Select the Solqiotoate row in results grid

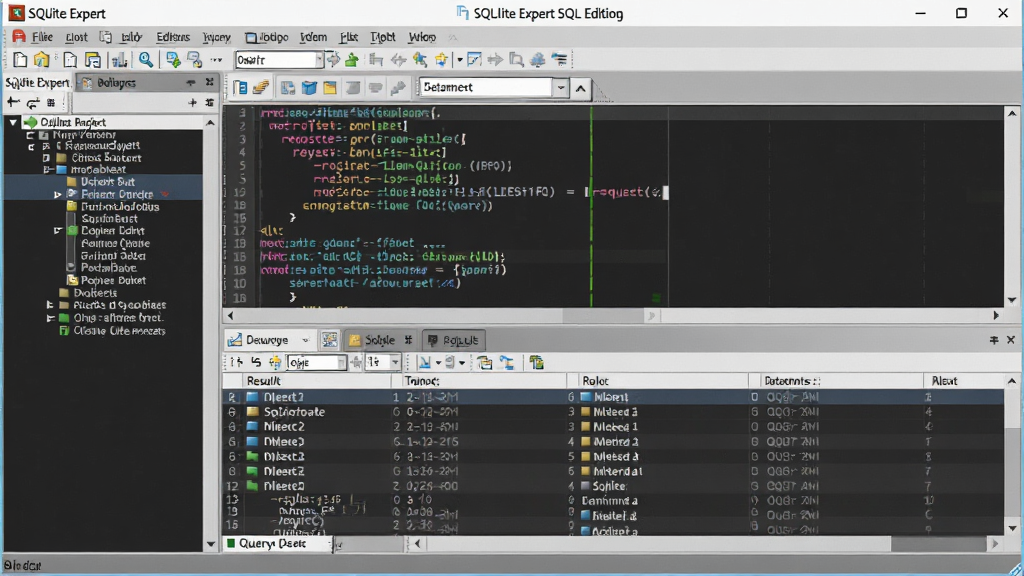[x=613, y=412]
